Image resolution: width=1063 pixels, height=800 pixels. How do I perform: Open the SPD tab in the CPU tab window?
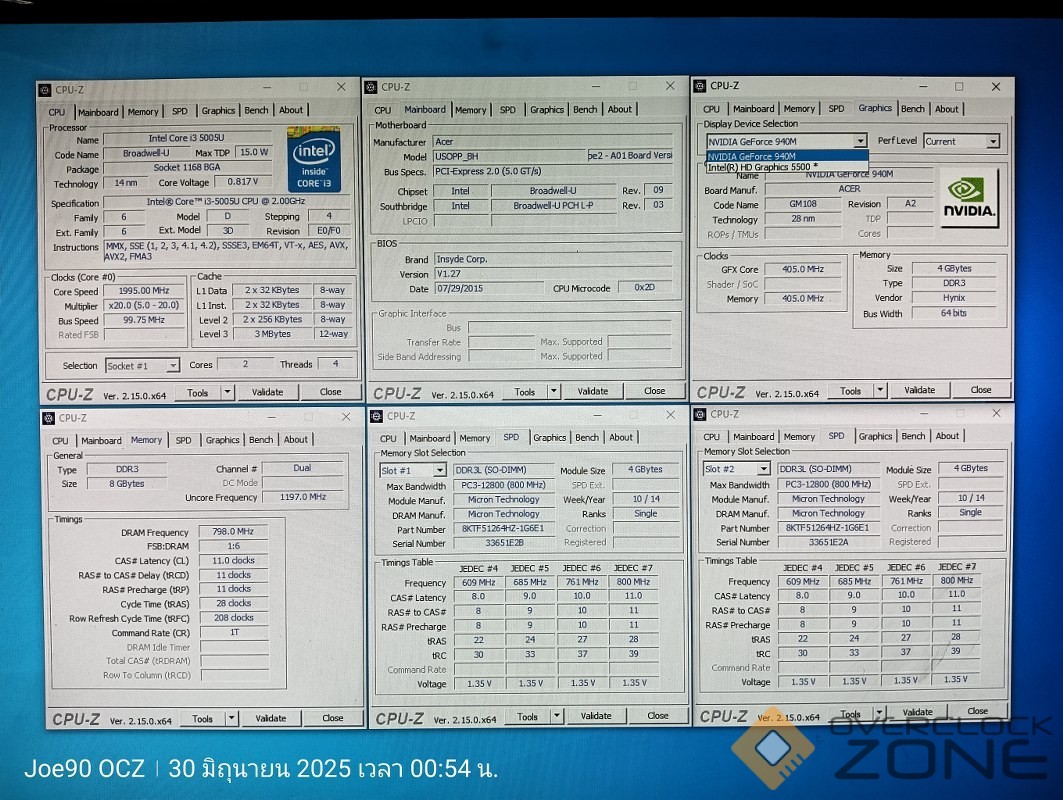tap(180, 111)
